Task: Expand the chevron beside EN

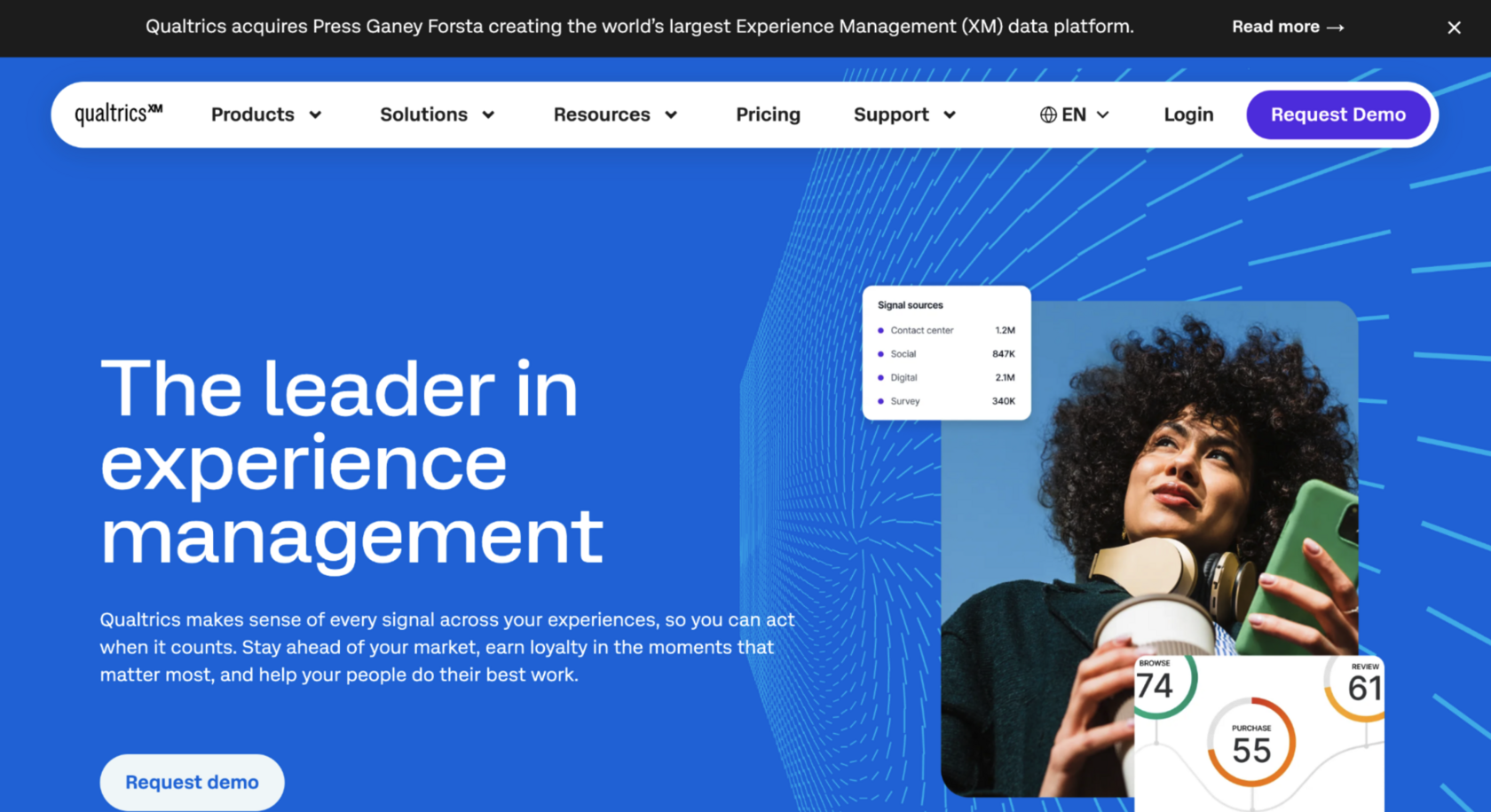Action: click(x=1103, y=115)
